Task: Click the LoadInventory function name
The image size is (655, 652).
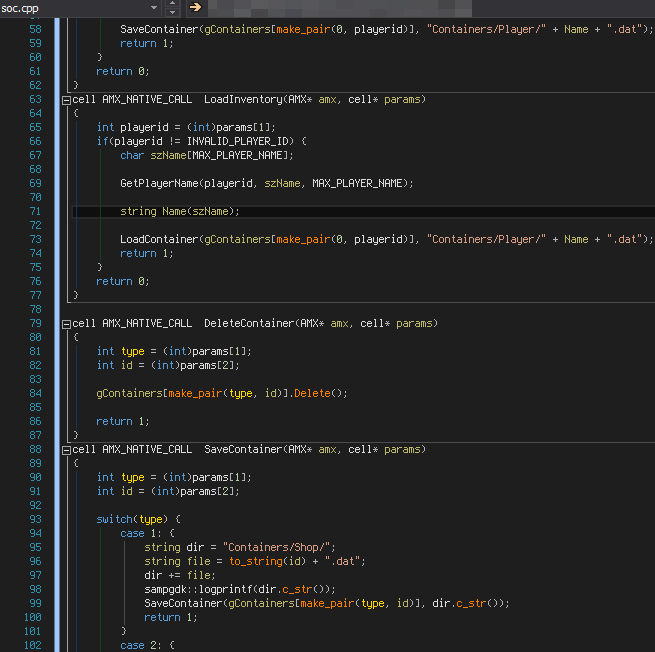Action: [243, 99]
